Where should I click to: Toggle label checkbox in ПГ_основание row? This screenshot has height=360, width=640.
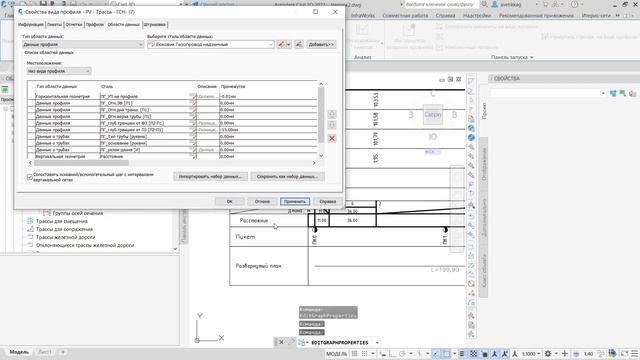[x=193, y=143]
